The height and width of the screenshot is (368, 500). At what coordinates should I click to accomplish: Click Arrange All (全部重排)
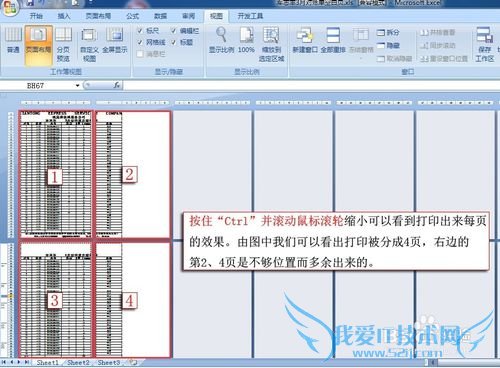(x=333, y=41)
